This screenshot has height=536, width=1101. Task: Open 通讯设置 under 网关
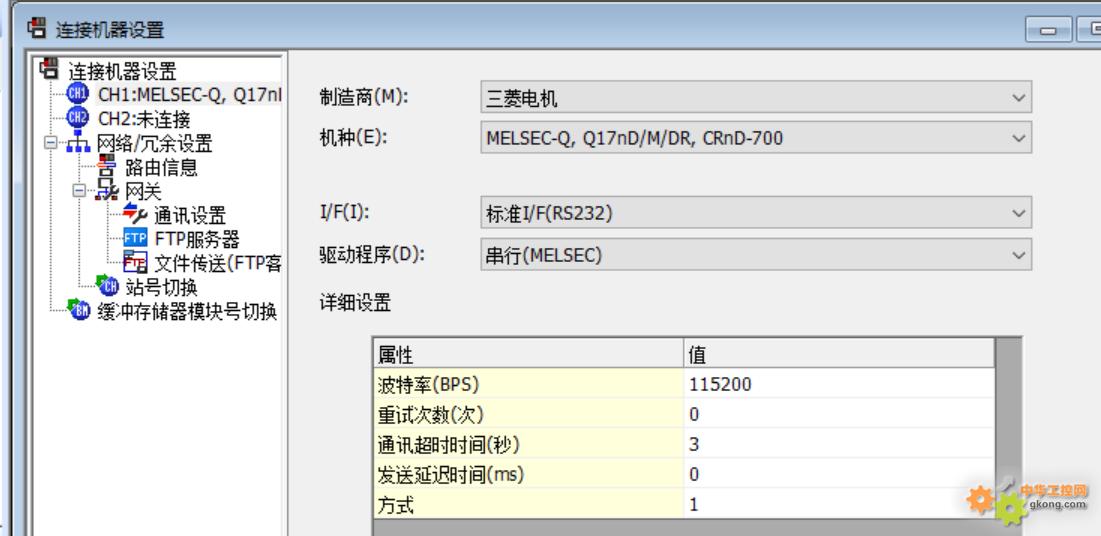[190, 216]
